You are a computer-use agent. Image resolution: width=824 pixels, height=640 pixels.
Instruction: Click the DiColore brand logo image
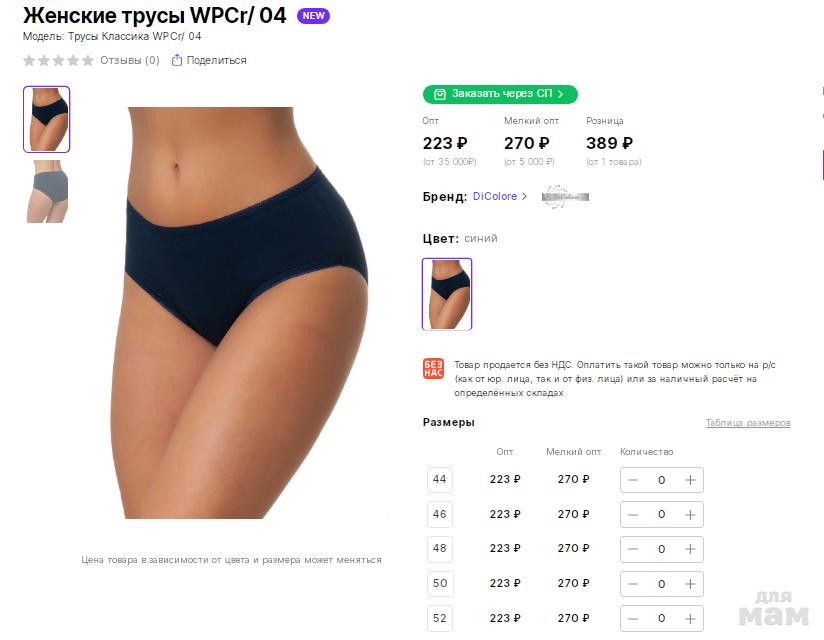[565, 197]
